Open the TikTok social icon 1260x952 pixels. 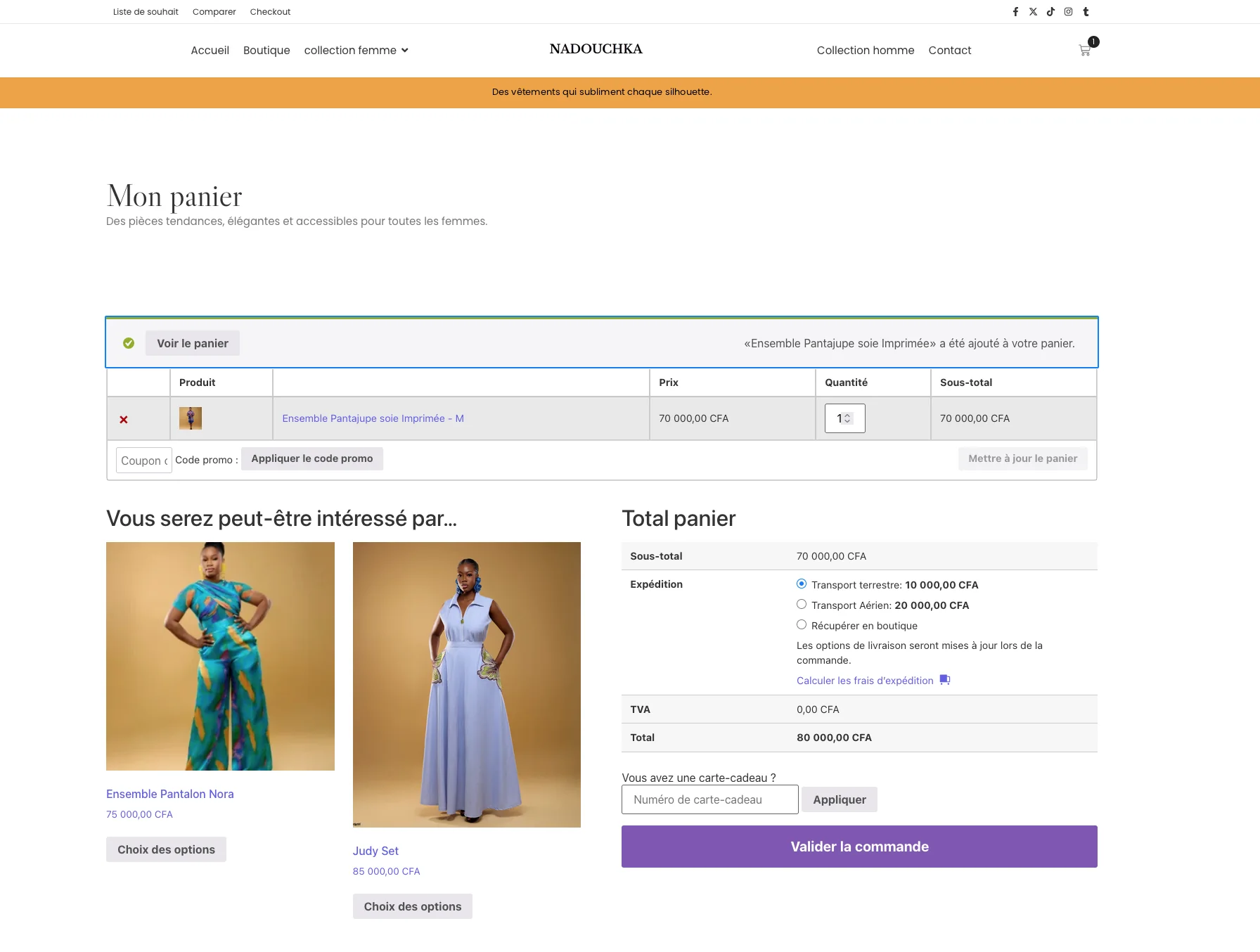[x=1050, y=12]
